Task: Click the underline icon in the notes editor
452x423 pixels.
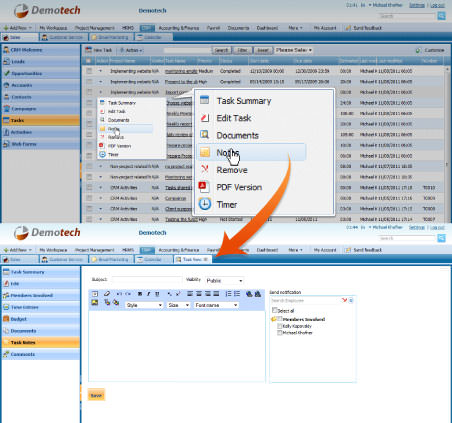Action: point(157,294)
